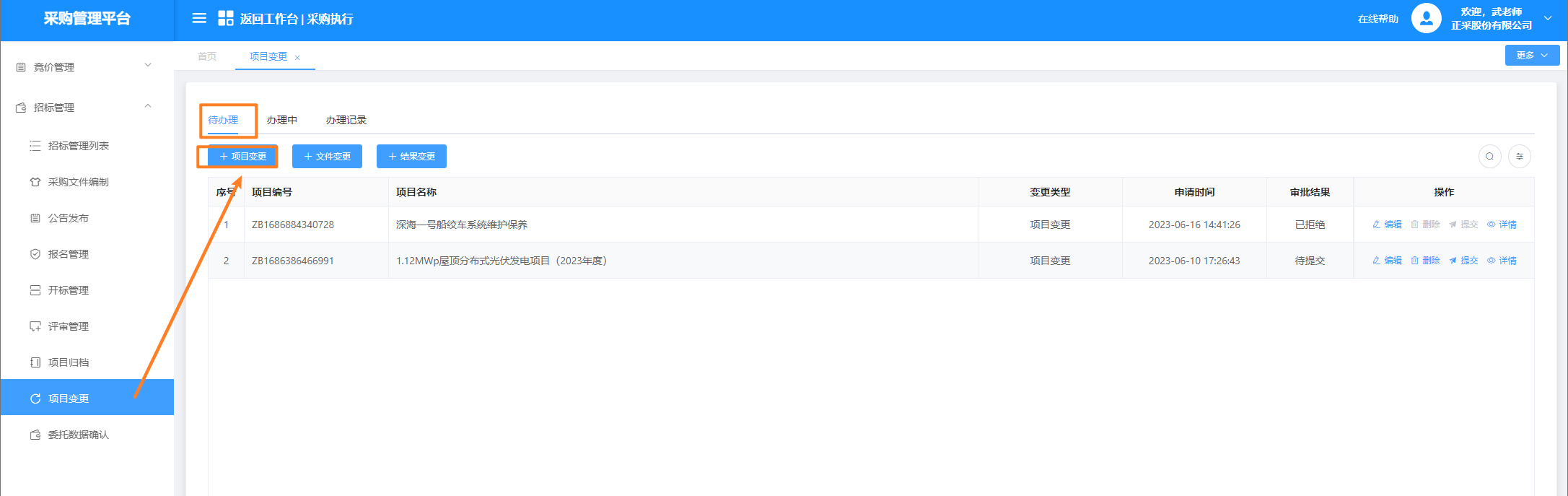View 详情 for the 1.12MWp project row

[1502, 261]
